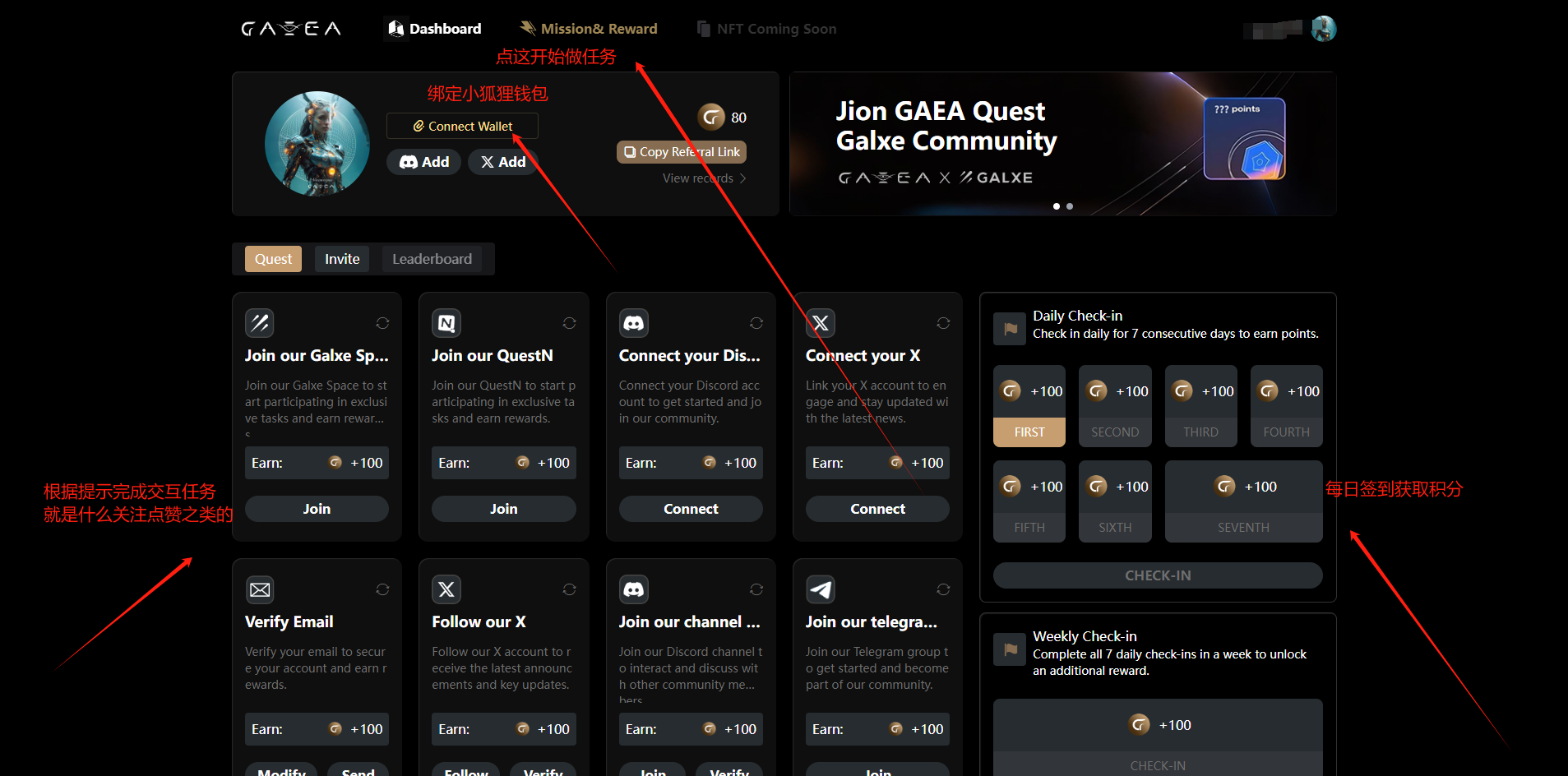Screen dimensions: 1568x776
Task: Click the Telegram icon on the Join our telegram card
Action: point(821,589)
